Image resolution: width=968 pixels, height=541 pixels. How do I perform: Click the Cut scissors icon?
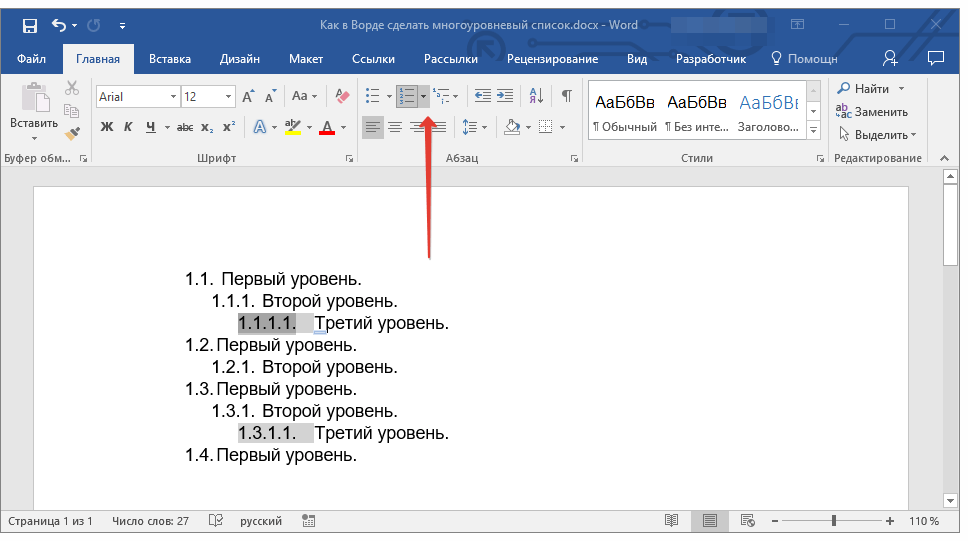[x=72, y=89]
